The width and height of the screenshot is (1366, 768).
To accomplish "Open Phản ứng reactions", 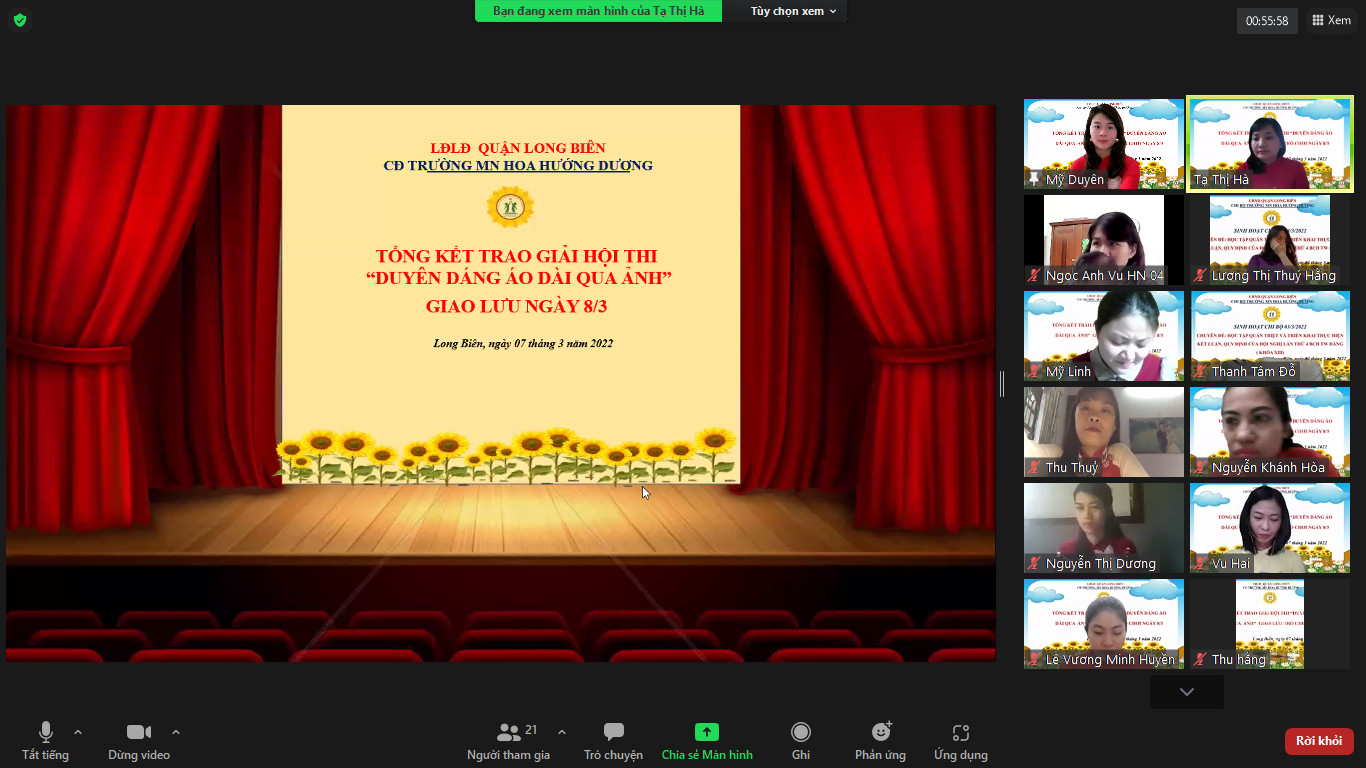I will click(880, 741).
